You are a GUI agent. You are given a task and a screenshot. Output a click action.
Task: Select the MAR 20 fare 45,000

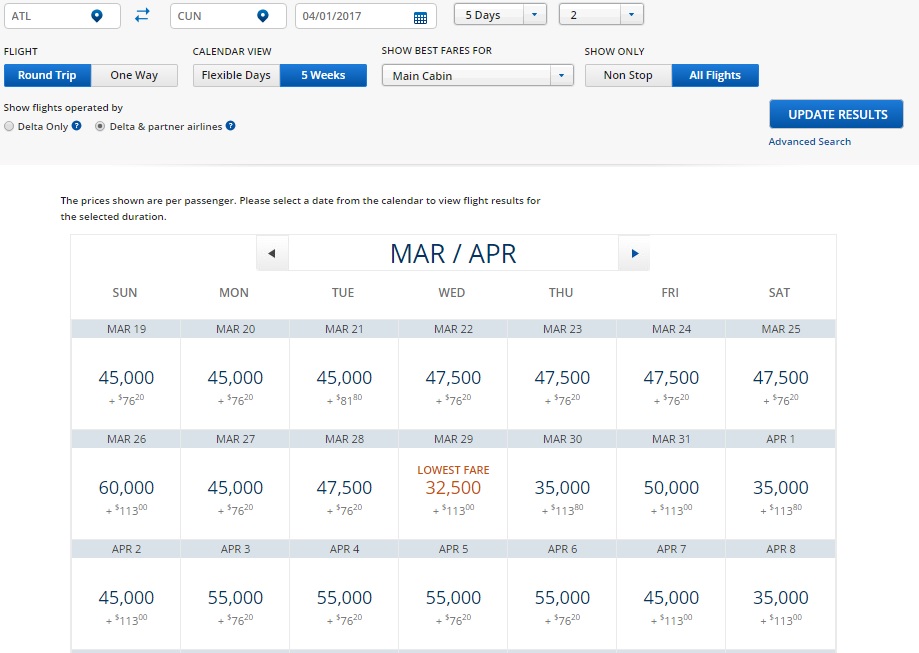coord(235,383)
